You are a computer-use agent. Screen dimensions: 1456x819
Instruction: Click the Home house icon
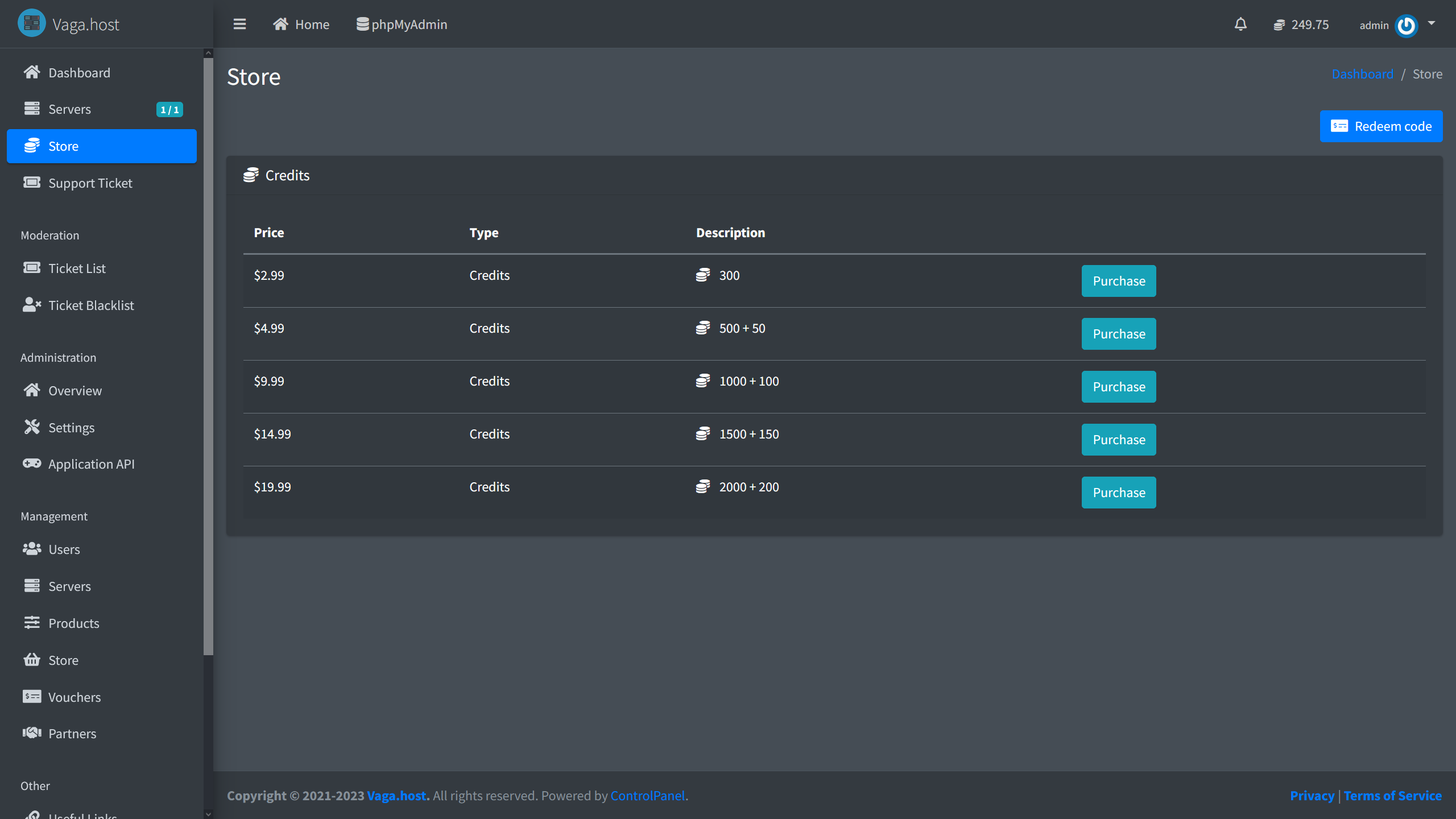[x=280, y=24]
